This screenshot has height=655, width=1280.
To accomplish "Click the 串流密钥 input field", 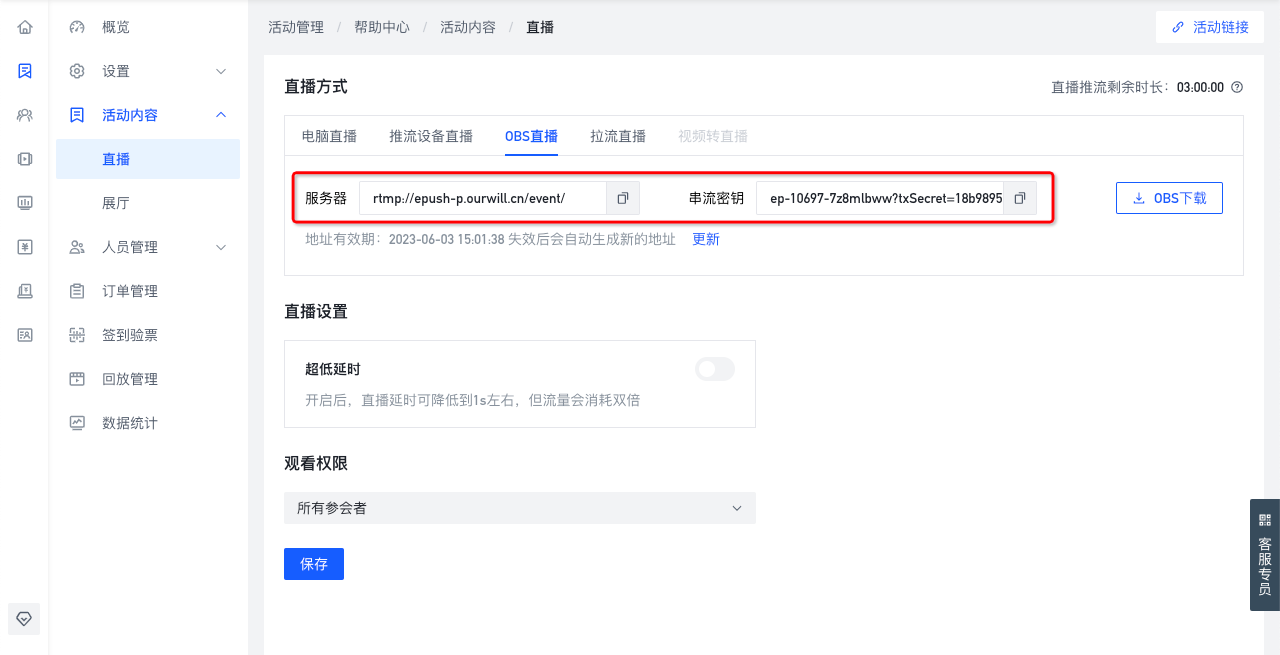I will tap(880, 198).
